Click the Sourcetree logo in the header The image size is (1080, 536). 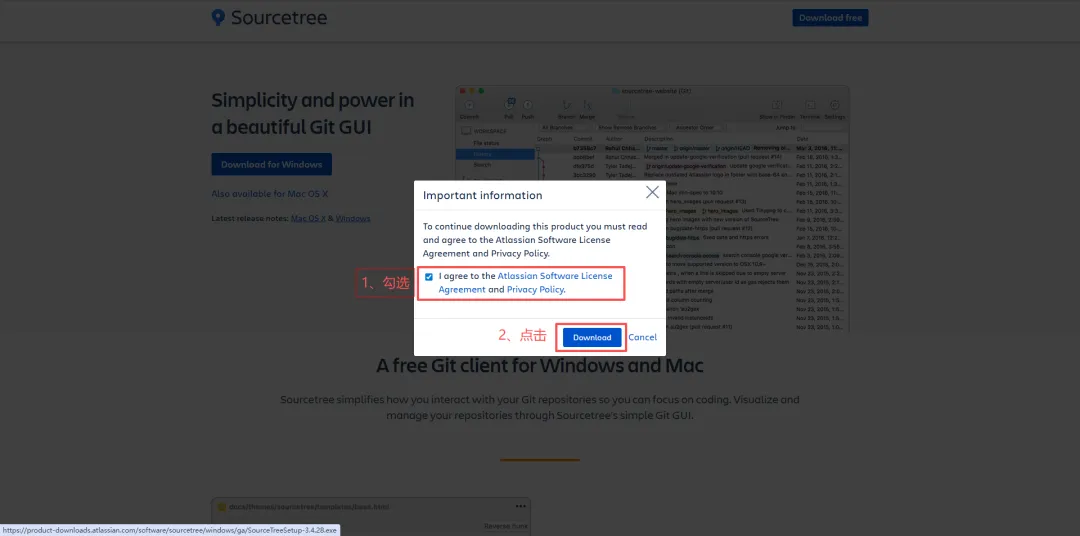click(x=269, y=18)
